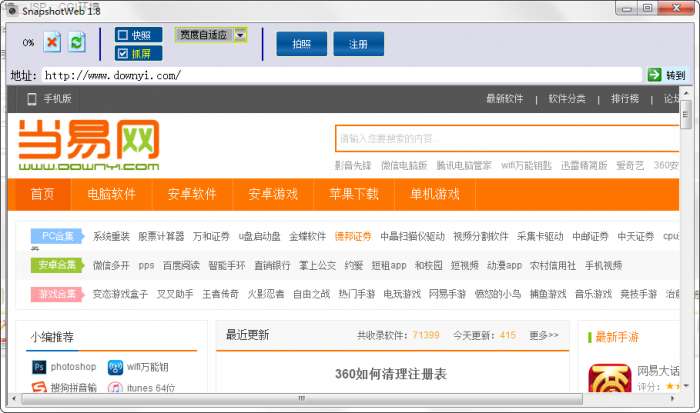Viewport: 700px width, 413px height.
Task: Open the 安卓游戏 navigation tab
Action: (273, 194)
